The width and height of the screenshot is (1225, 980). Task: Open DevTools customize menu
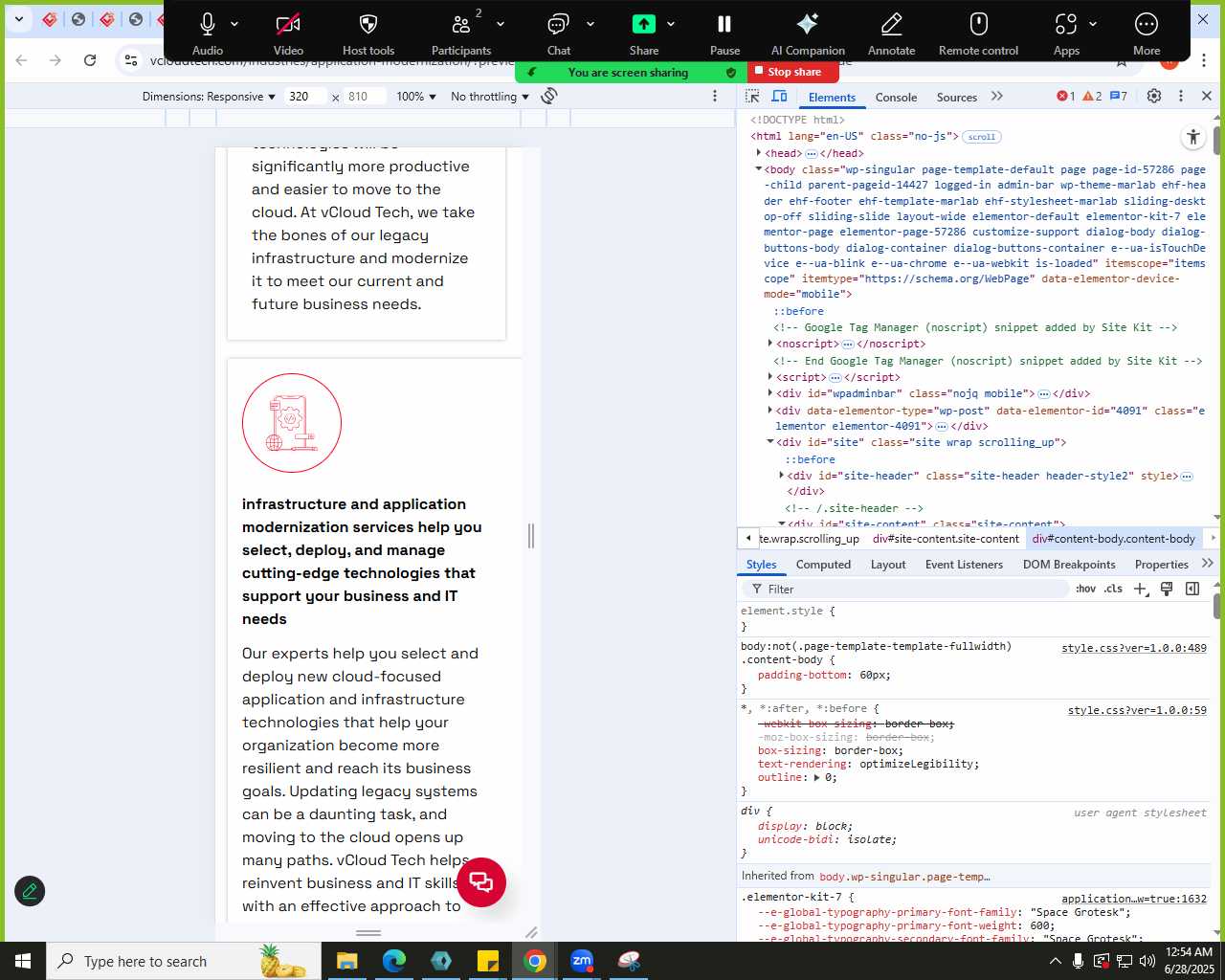(1181, 96)
